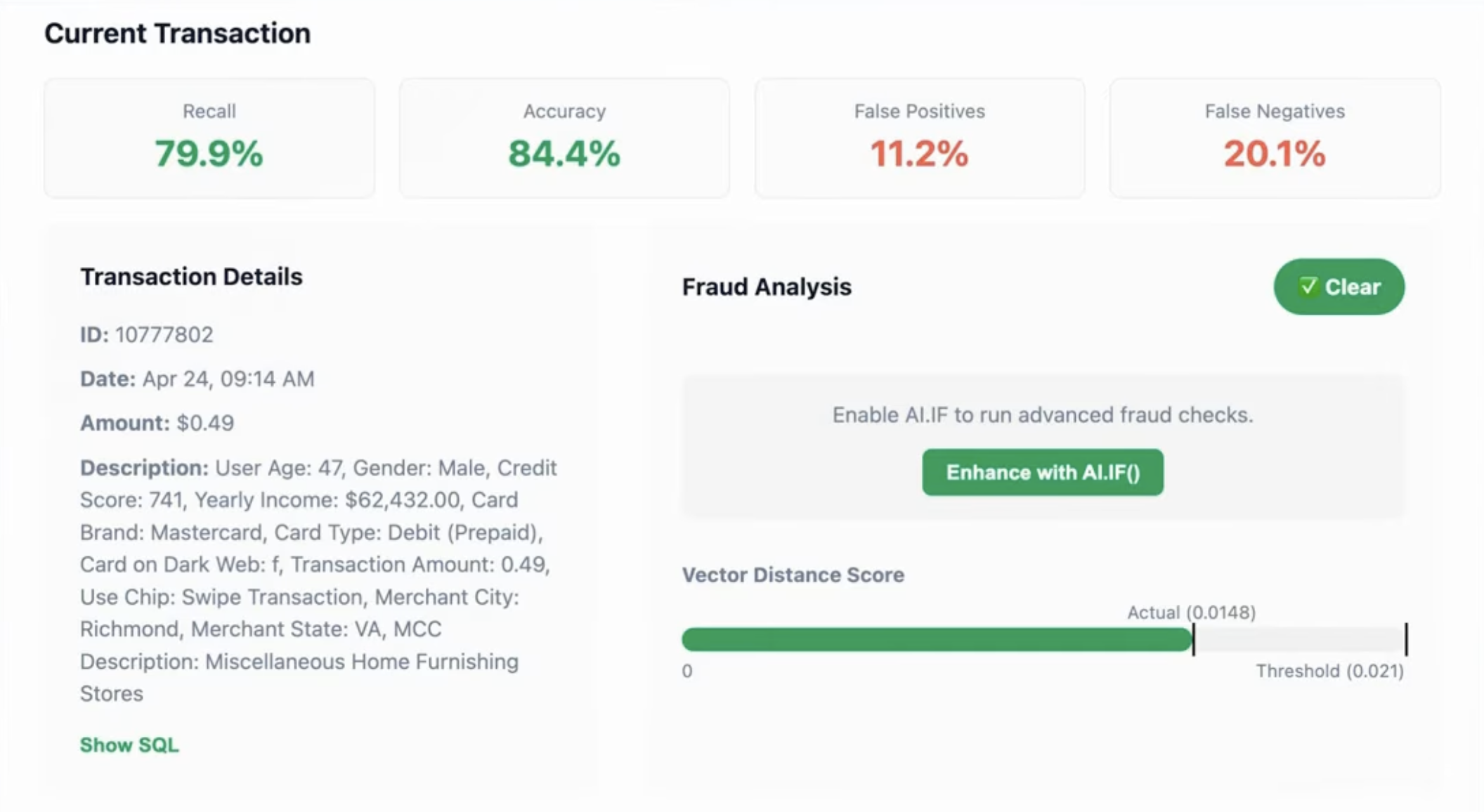Click the checkmark icon in Clear badge
This screenshot has width=1484, height=812.
point(1308,287)
